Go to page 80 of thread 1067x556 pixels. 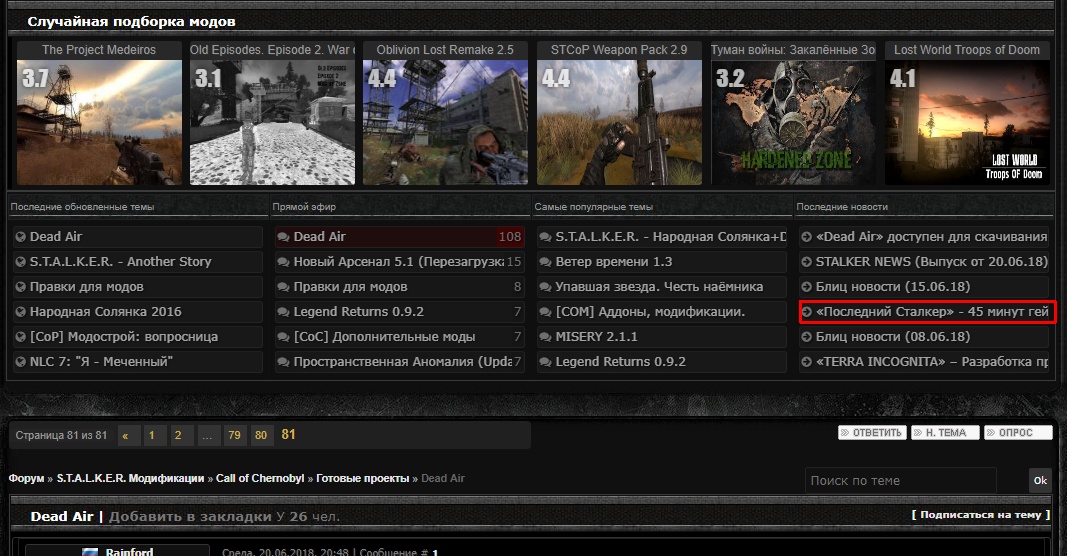point(262,436)
